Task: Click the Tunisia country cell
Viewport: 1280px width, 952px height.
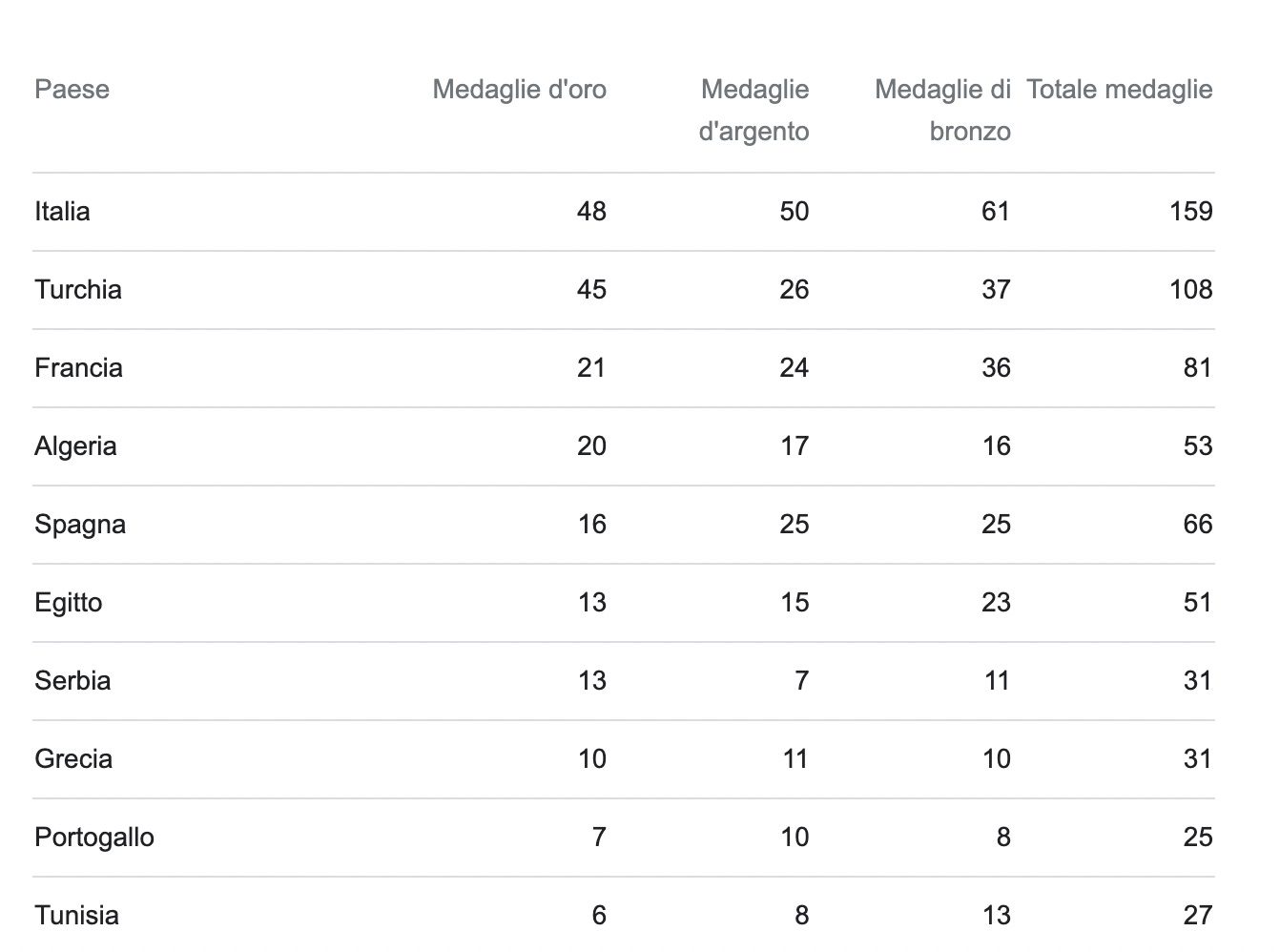Action: (x=76, y=916)
